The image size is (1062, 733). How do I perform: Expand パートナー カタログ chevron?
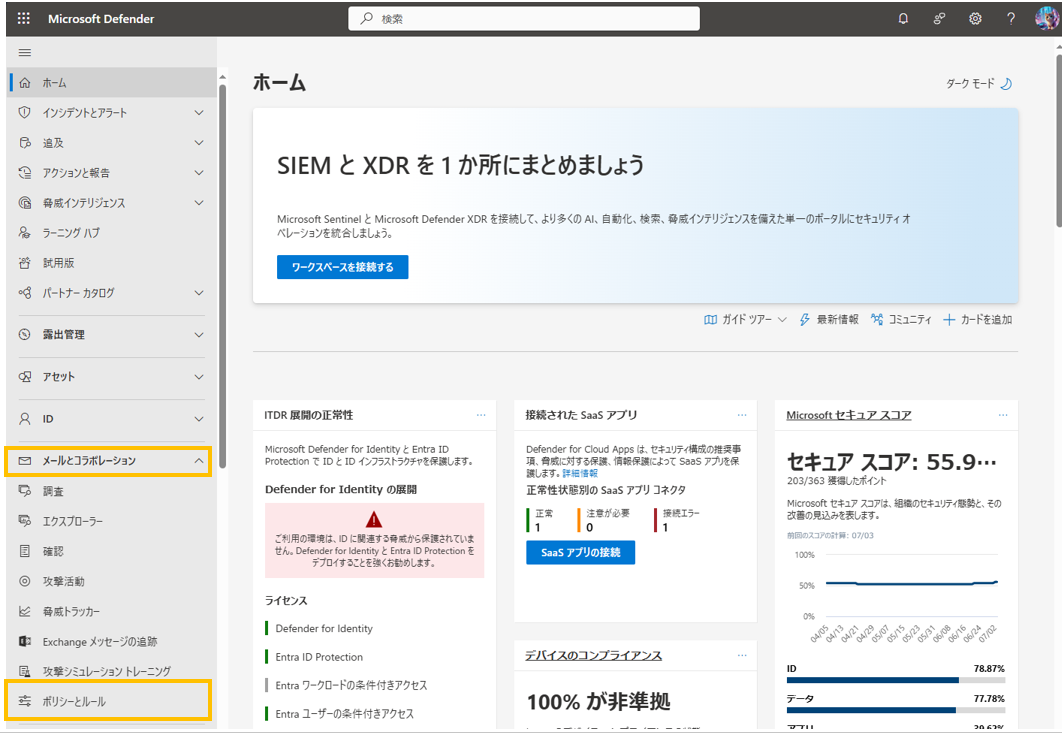point(198,293)
